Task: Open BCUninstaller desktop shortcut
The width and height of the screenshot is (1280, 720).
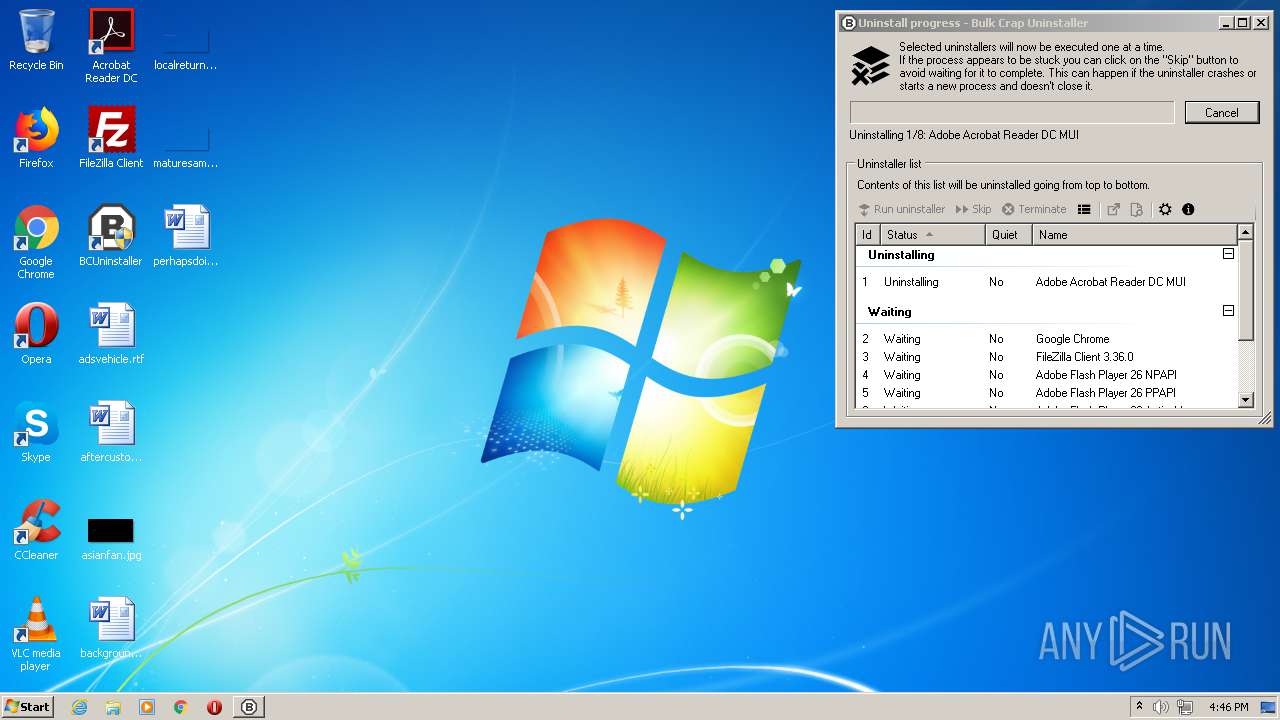Action: [111, 236]
